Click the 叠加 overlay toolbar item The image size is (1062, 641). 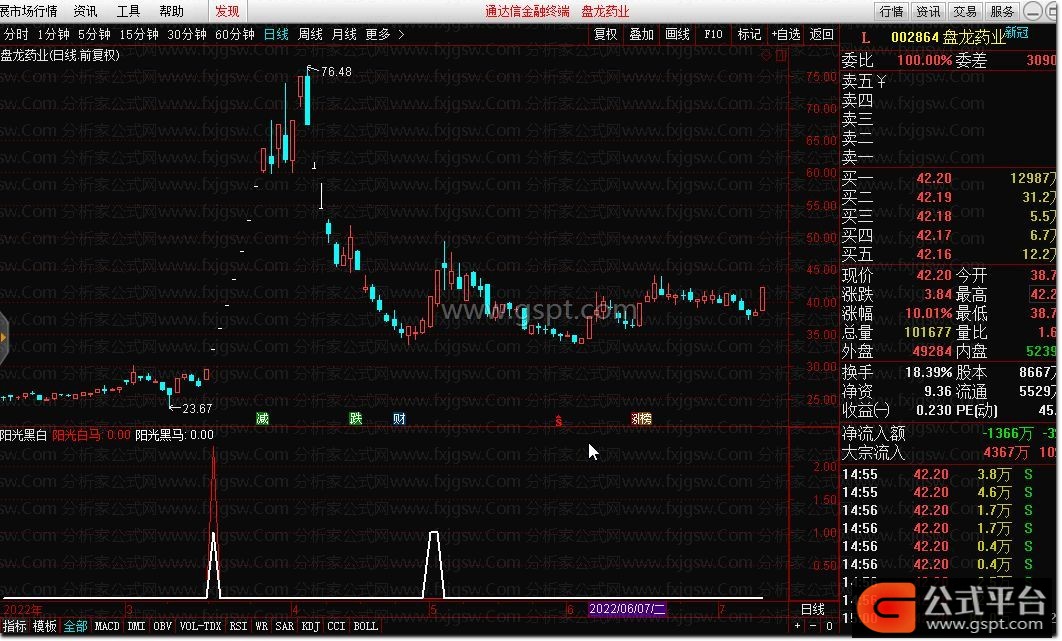click(641, 34)
